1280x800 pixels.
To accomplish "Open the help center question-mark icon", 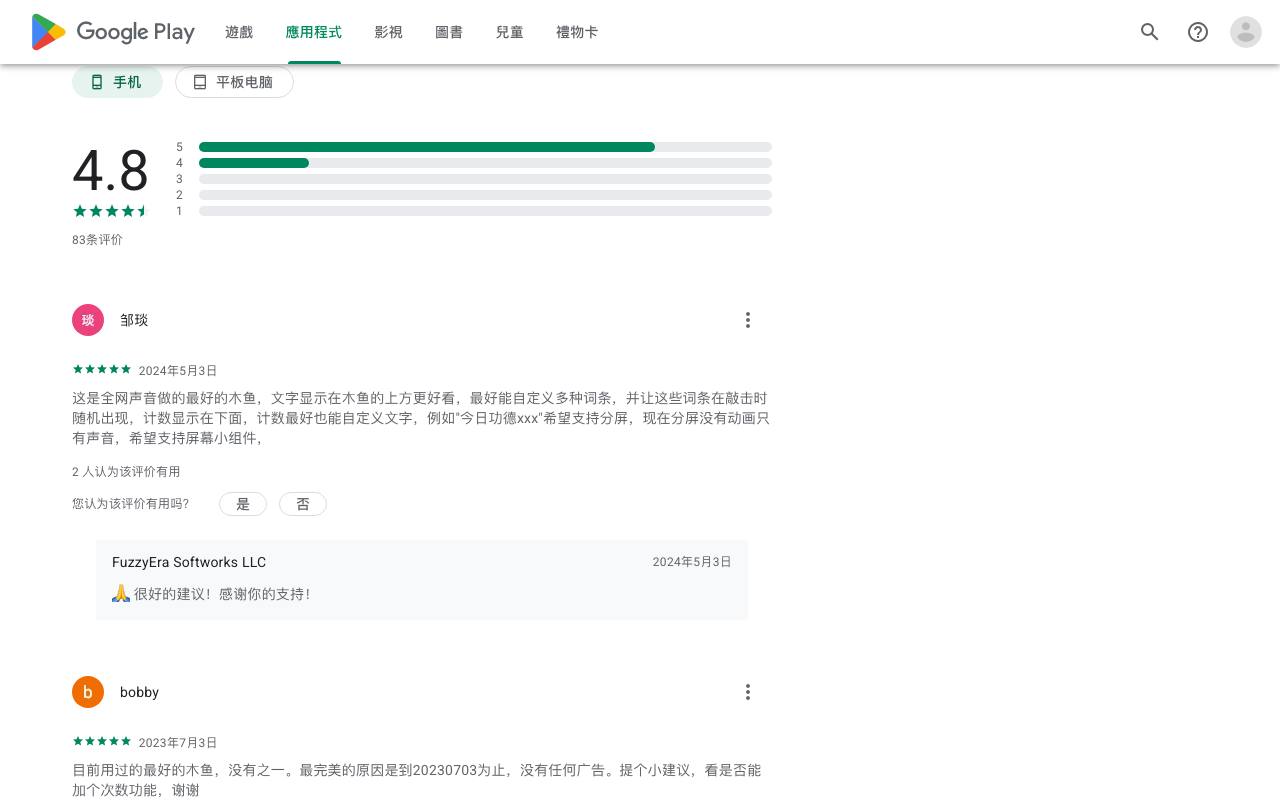I will pos(1198,32).
